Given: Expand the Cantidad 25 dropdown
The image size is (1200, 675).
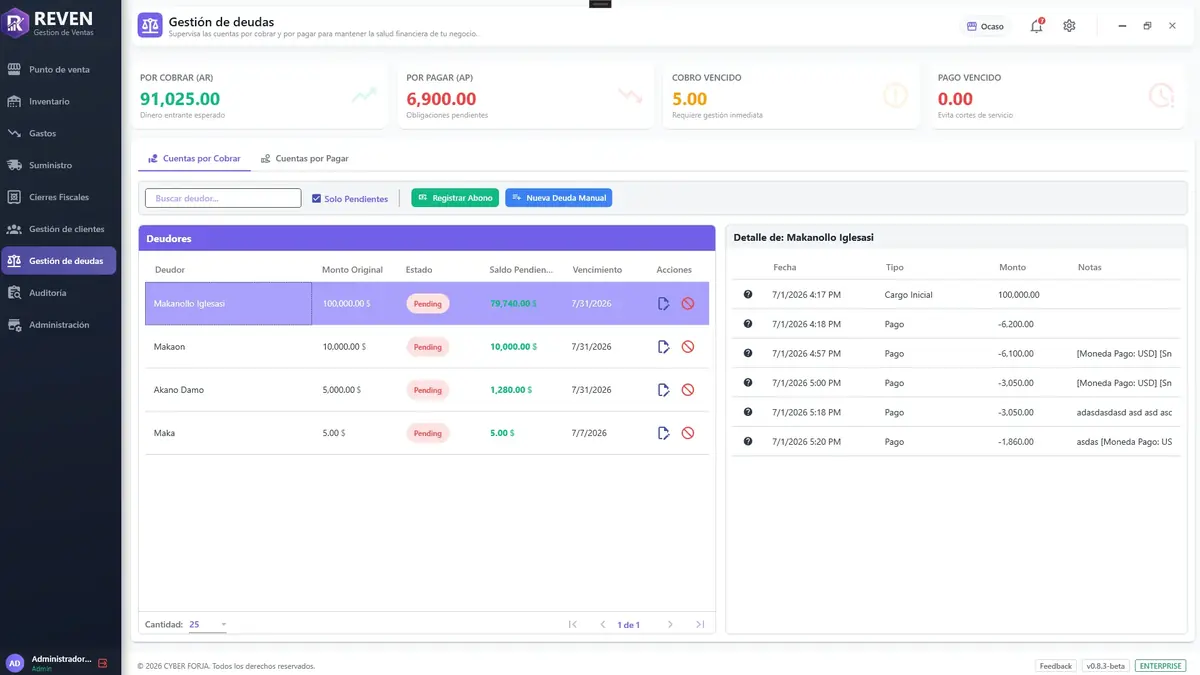Looking at the screenshot, I should coord(208,625).
